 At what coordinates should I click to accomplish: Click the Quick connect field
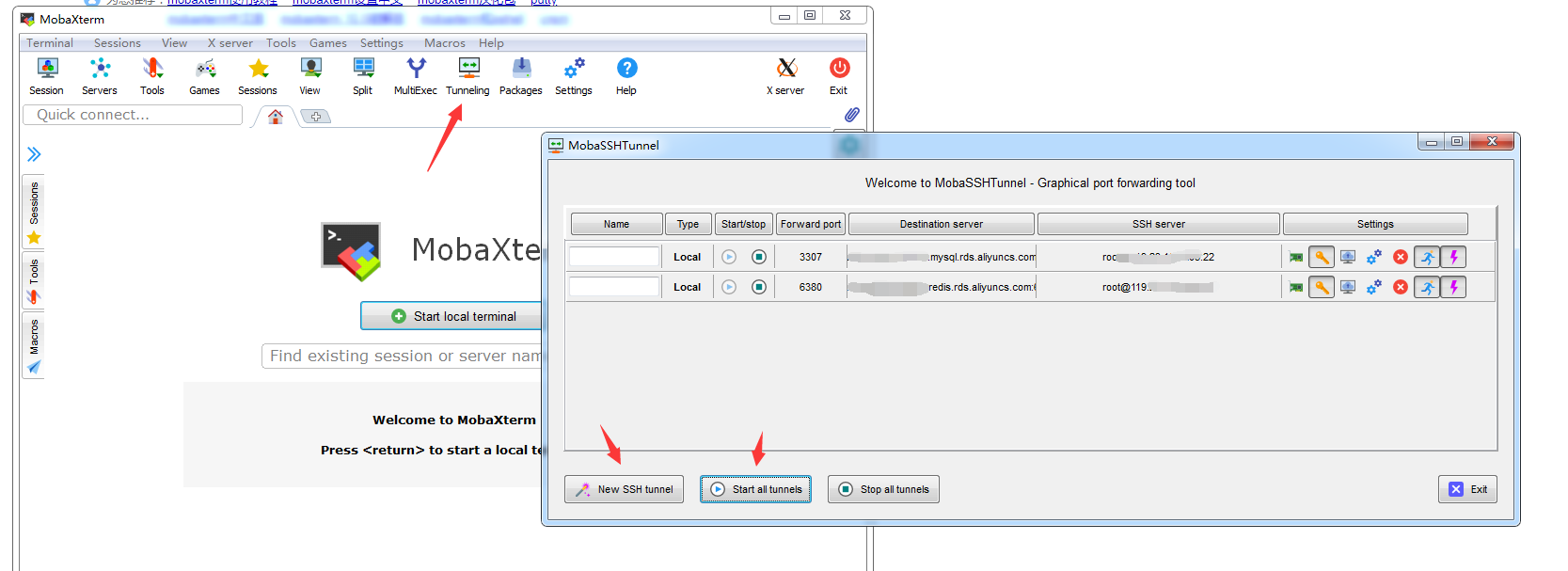point(133,115)
